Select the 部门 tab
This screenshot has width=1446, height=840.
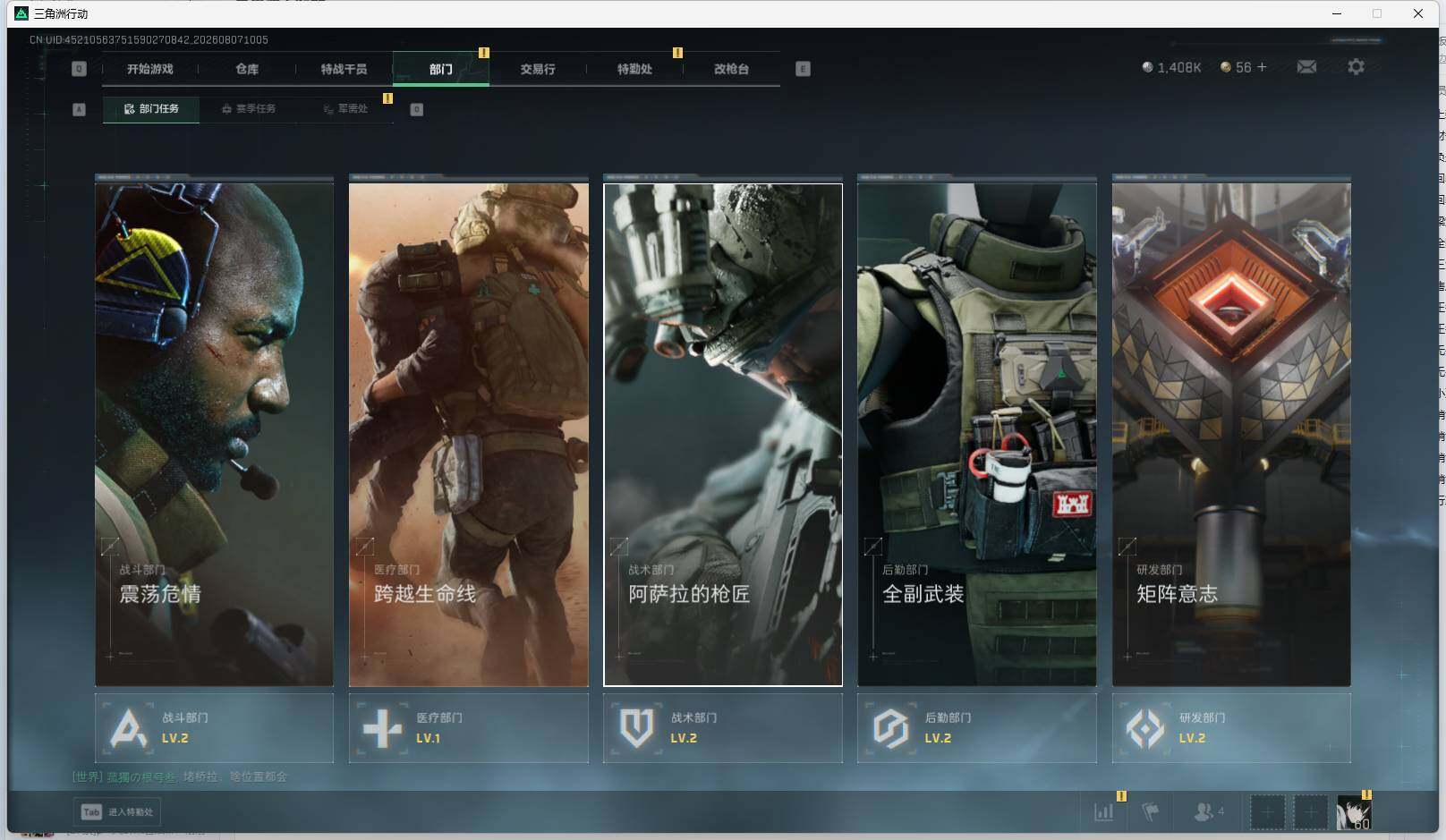click(x=441, y=69)
